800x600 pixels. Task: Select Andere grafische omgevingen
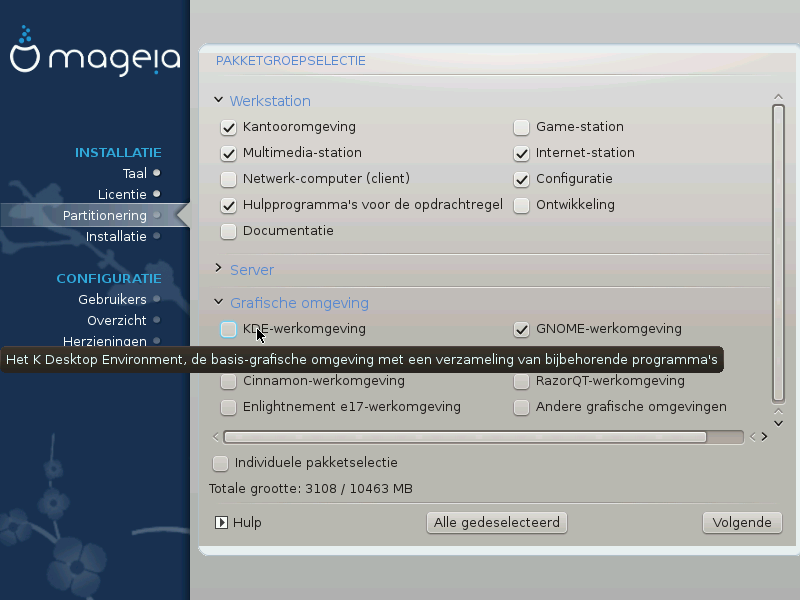tap(521, 407)
